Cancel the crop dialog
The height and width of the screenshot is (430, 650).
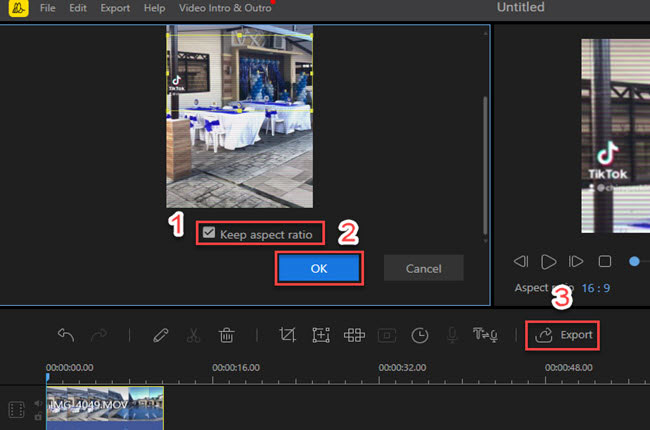coord(423,268)
